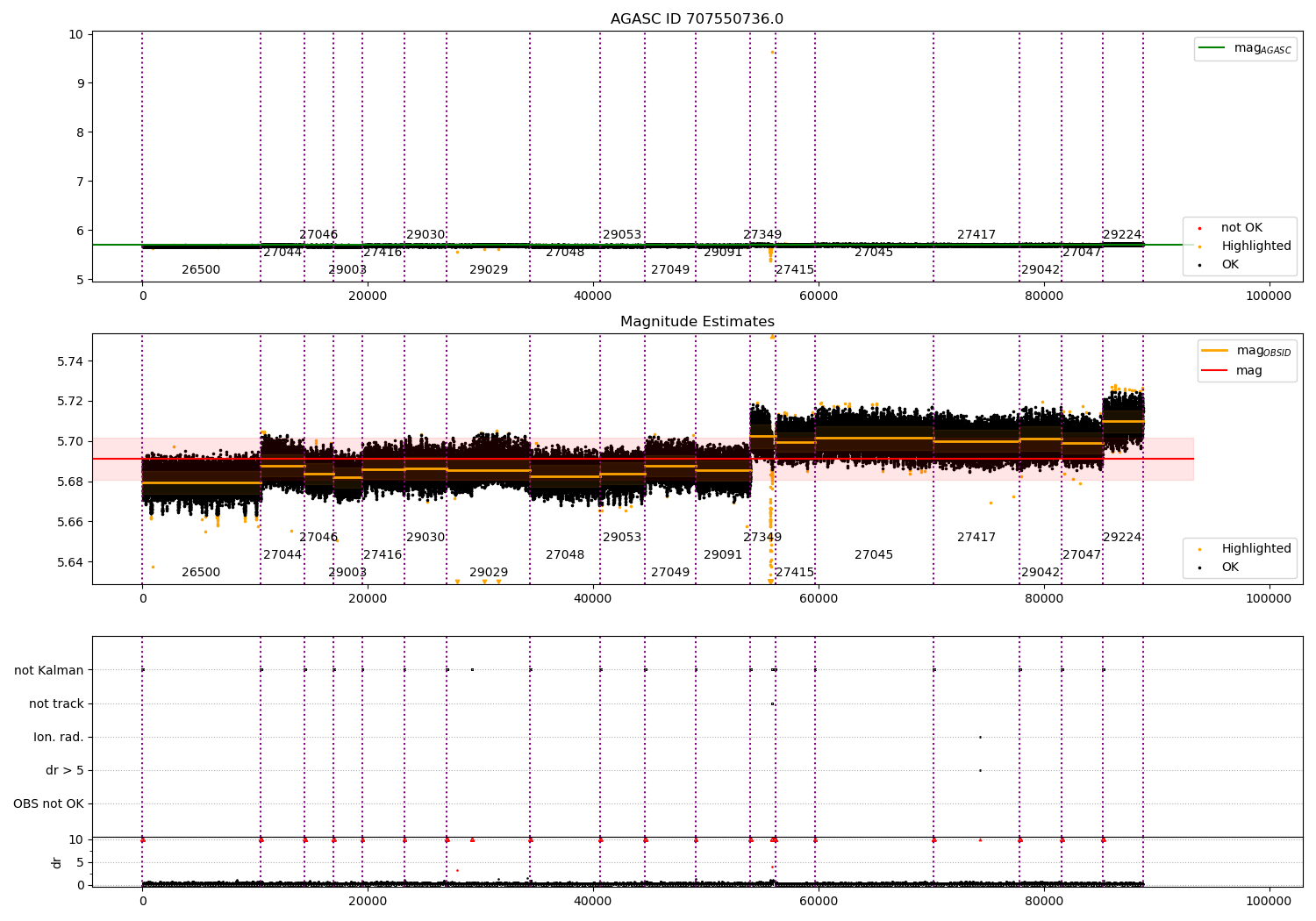Click the 'OBS not OK' row label
The width and height of the screenshot is (1316, 921).
coord(48,803)
